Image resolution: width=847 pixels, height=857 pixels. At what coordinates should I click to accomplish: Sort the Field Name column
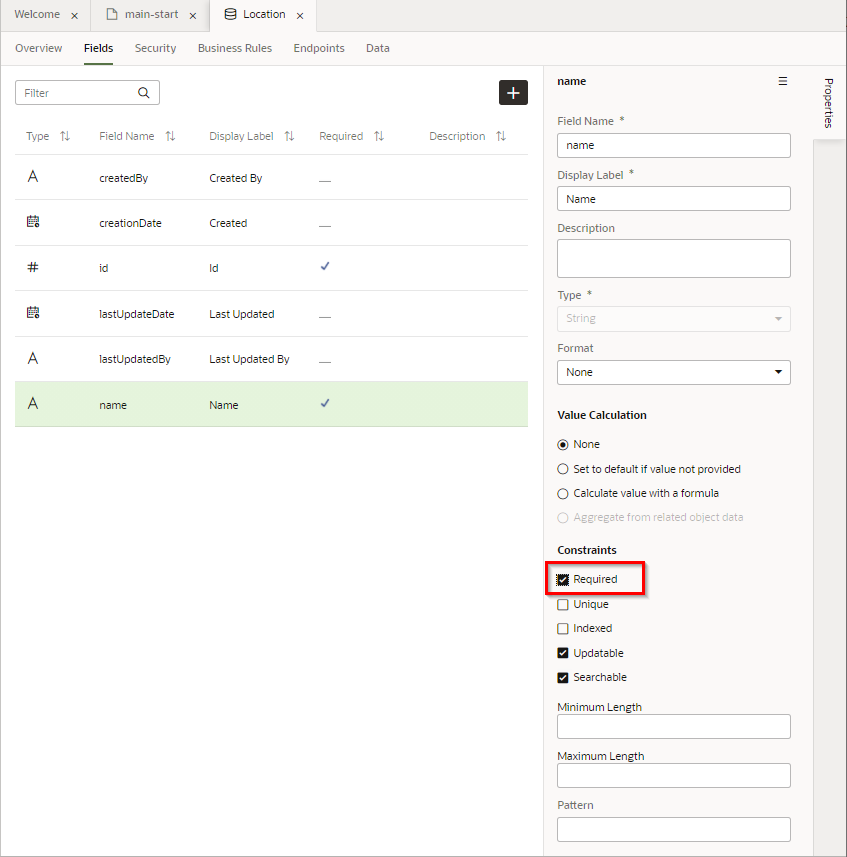click(170, 136)
